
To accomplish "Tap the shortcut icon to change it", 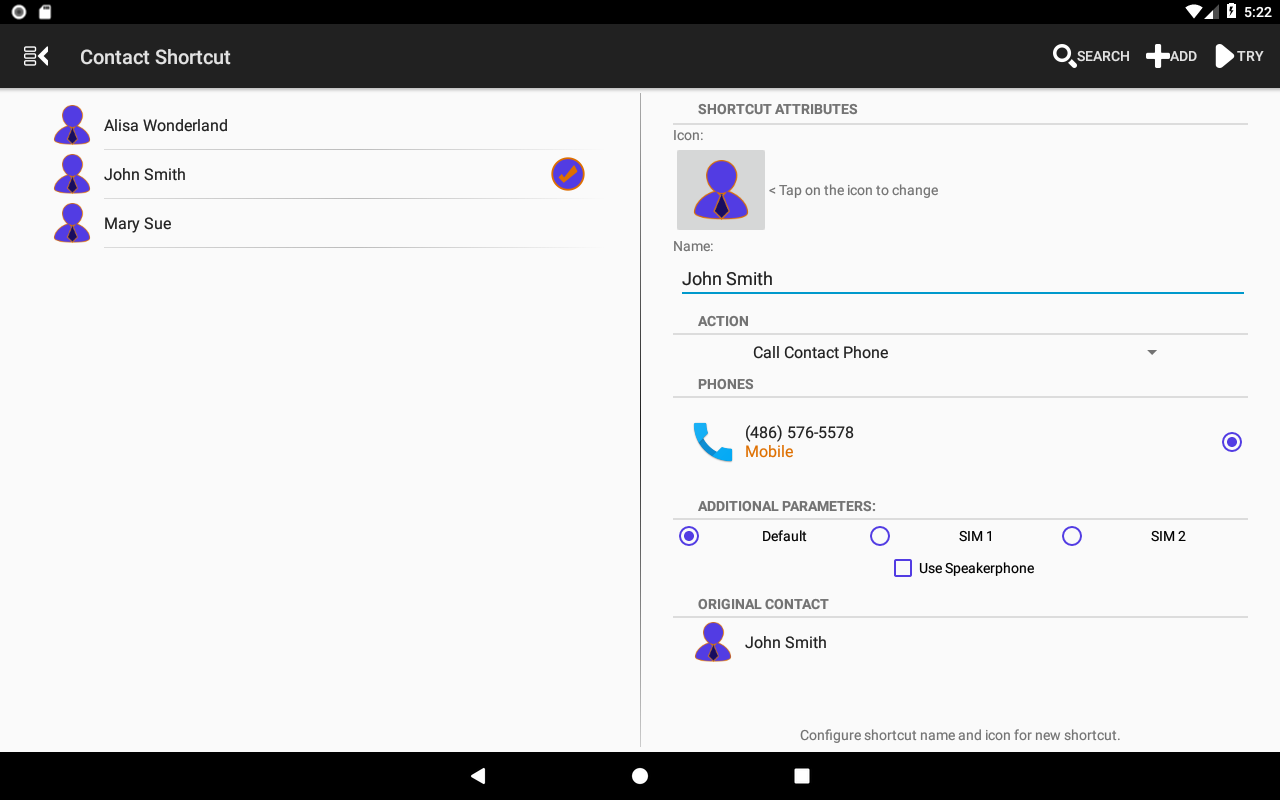I will pos(721,190).
